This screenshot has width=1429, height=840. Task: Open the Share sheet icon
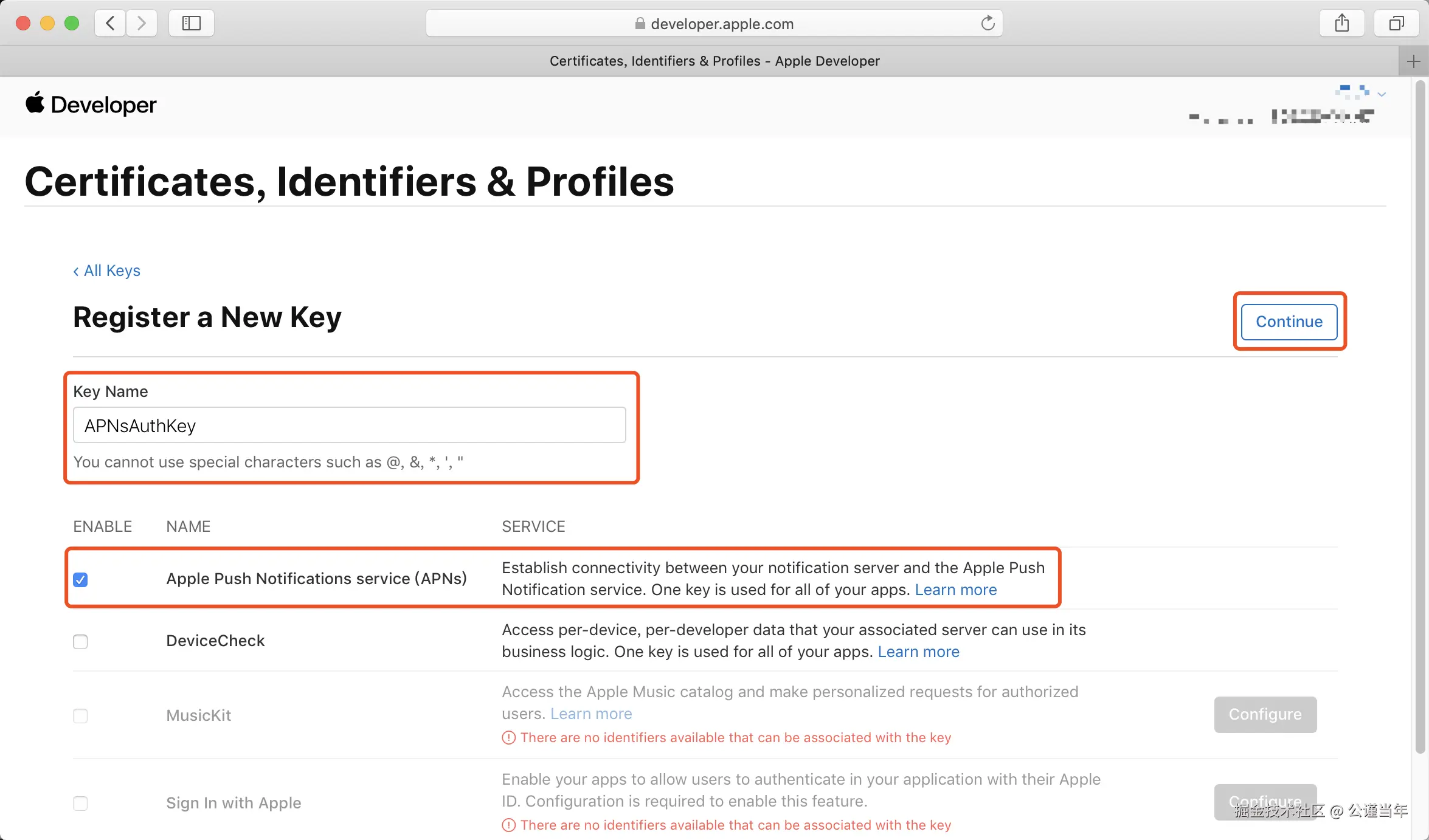click(x=1341, y=24)
